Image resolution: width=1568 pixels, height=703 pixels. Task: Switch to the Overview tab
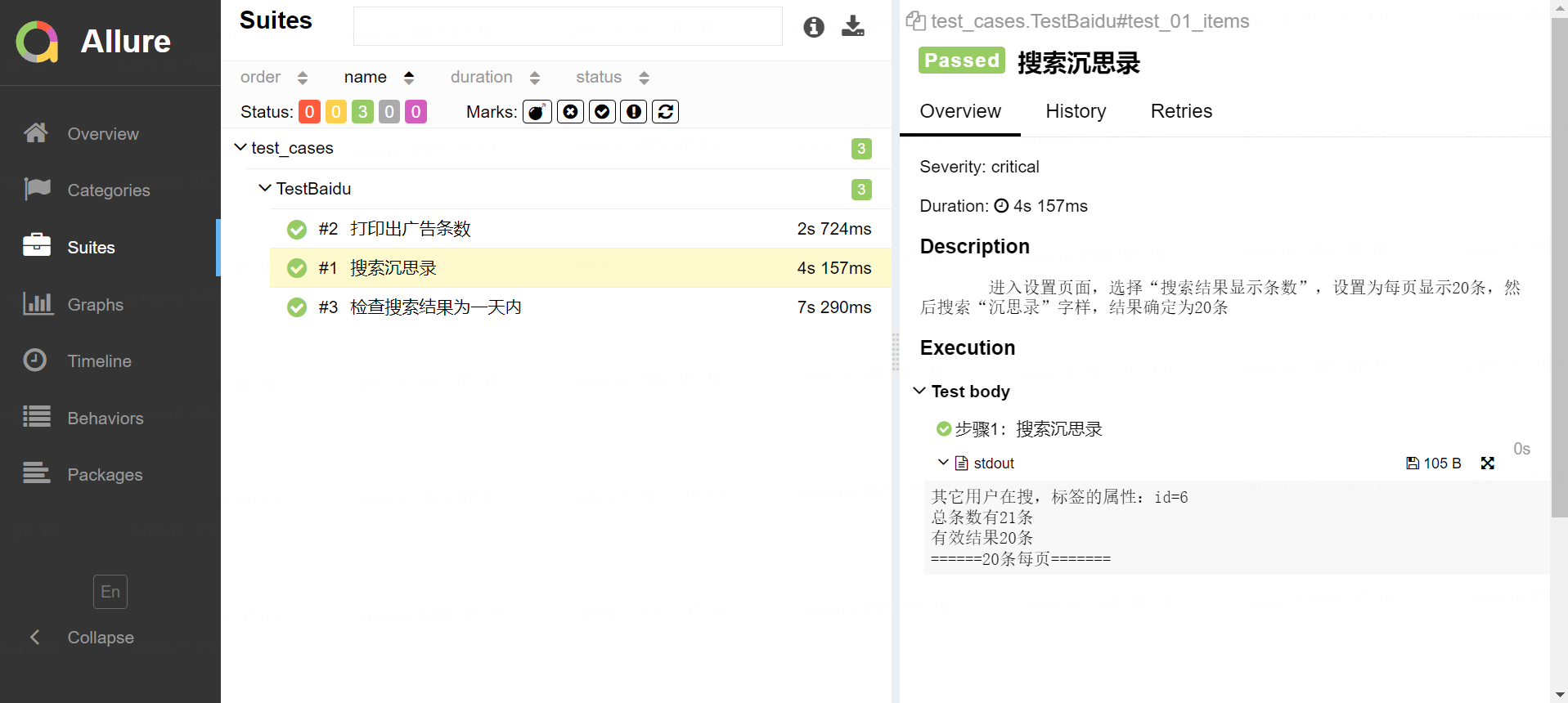(960, 111)
